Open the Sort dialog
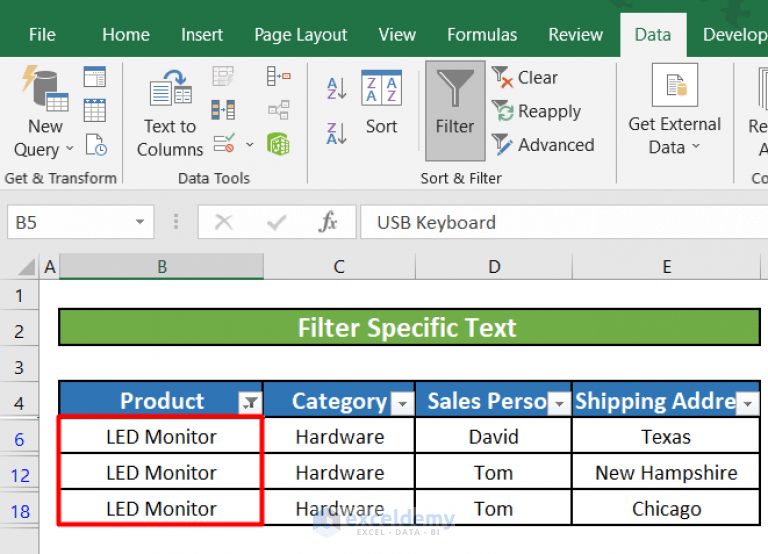 coord(382,102)
